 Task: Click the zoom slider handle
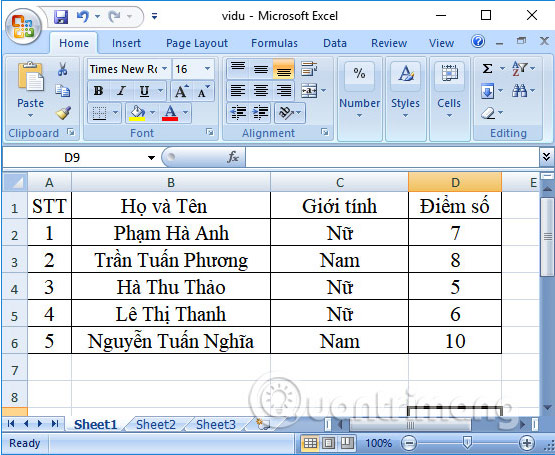pos(467,442)
